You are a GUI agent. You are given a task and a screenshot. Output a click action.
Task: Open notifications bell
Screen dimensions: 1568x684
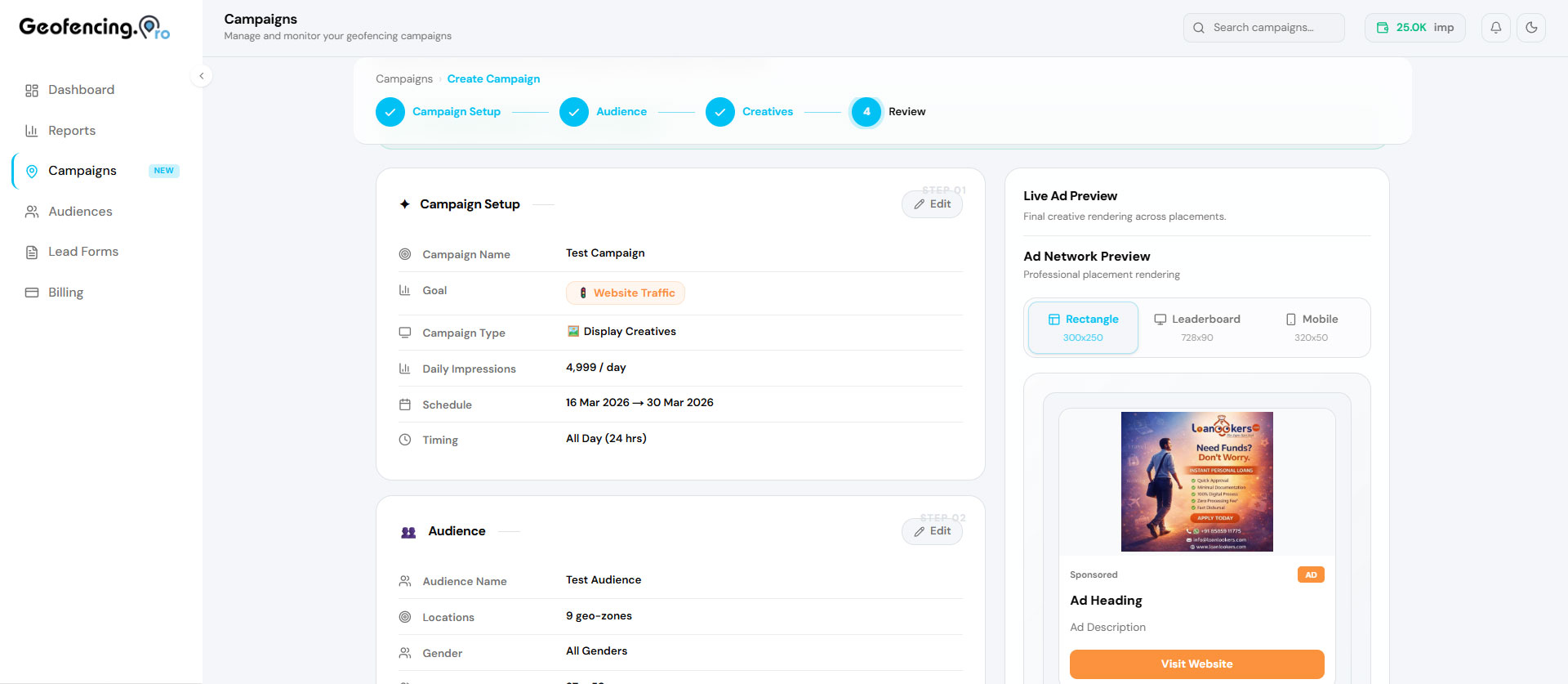[1496, 28]
